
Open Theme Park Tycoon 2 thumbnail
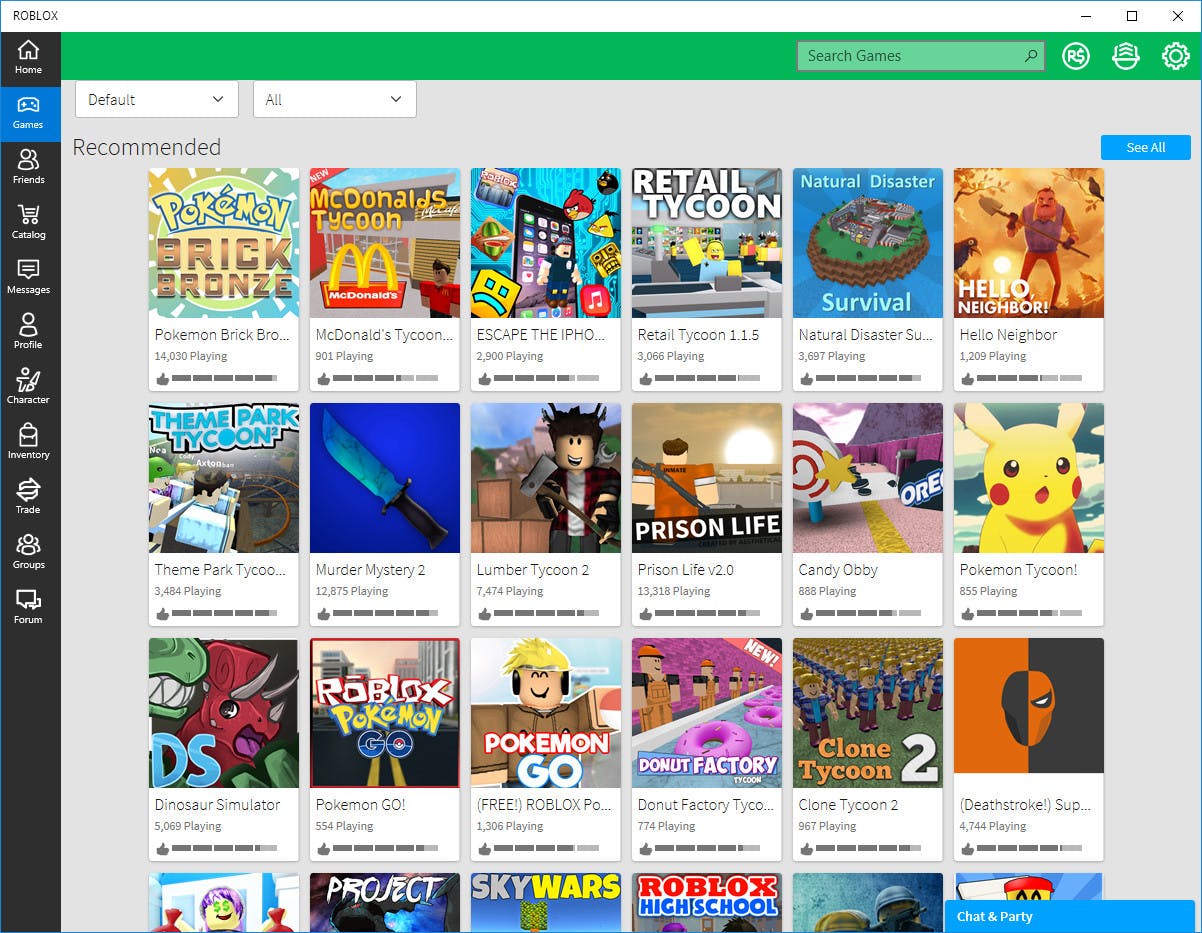coord(224,478)
